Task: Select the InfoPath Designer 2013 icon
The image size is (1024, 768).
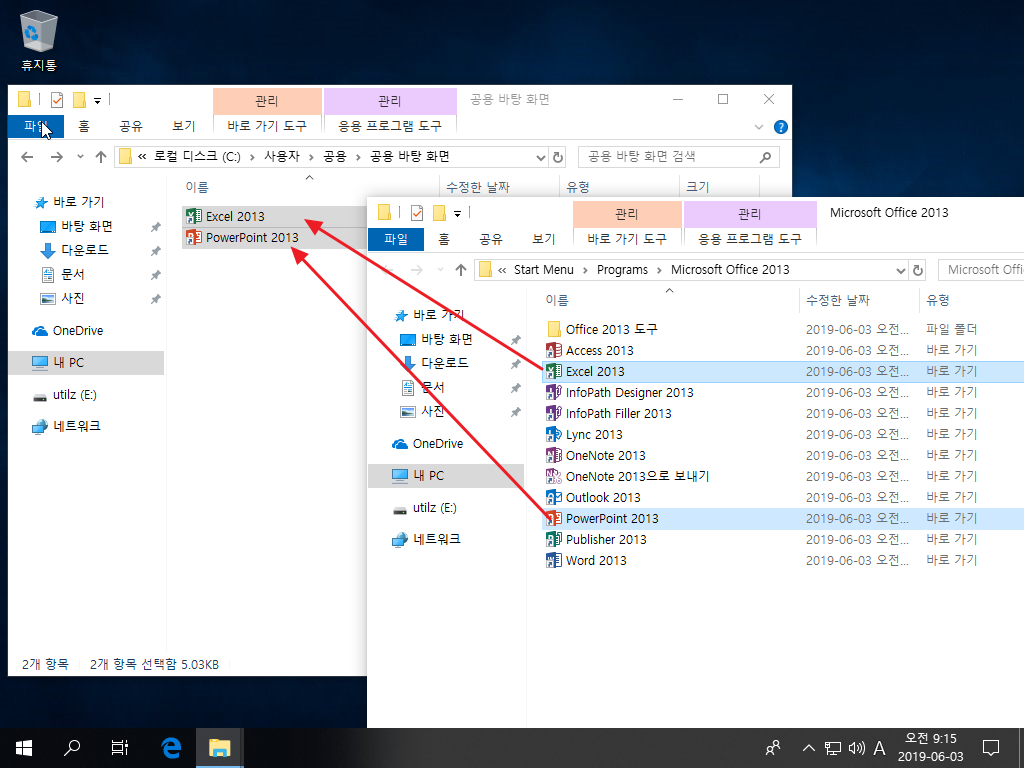Action: pyautogui.click(x=554, y=392)
